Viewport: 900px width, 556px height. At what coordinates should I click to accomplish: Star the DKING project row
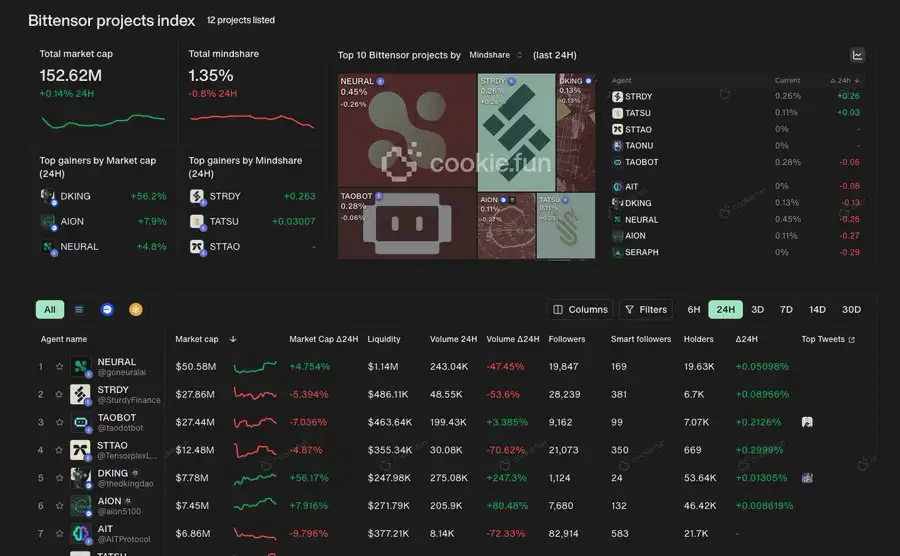tap(59, 477)
